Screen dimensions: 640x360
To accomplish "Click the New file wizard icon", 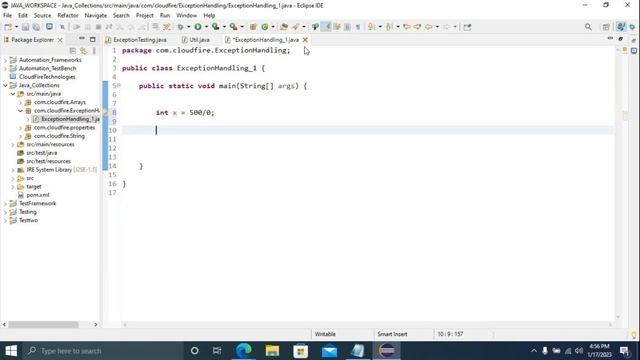I will (8, 27).
